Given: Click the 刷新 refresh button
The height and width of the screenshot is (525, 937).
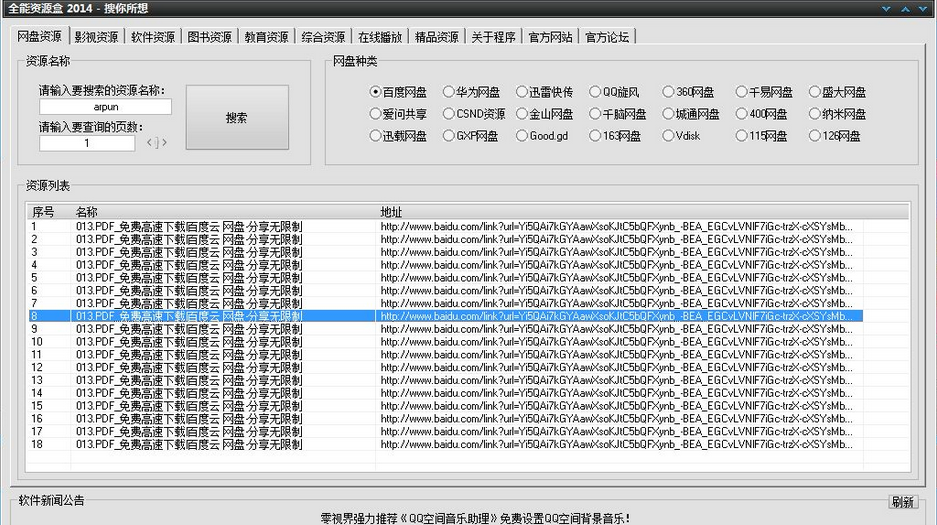Looking at the screenshot, I should (x=902, y=502).
